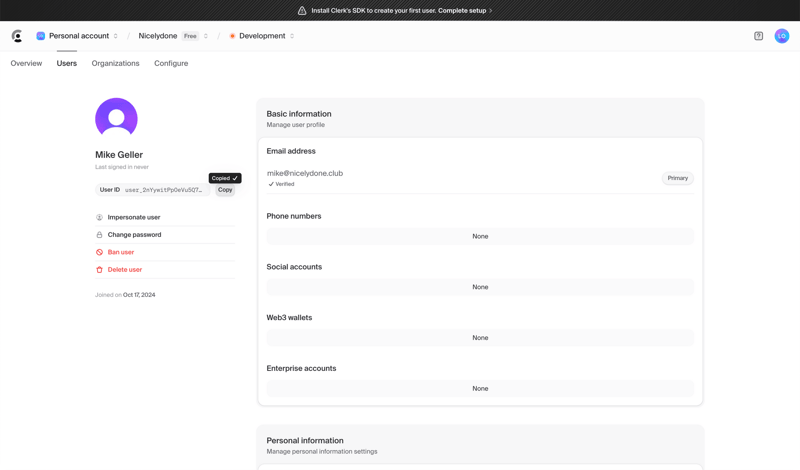The height and width of the screenshot is (470, 800).
Task: Click the Copied tooltip
Action: coord(225,178)
